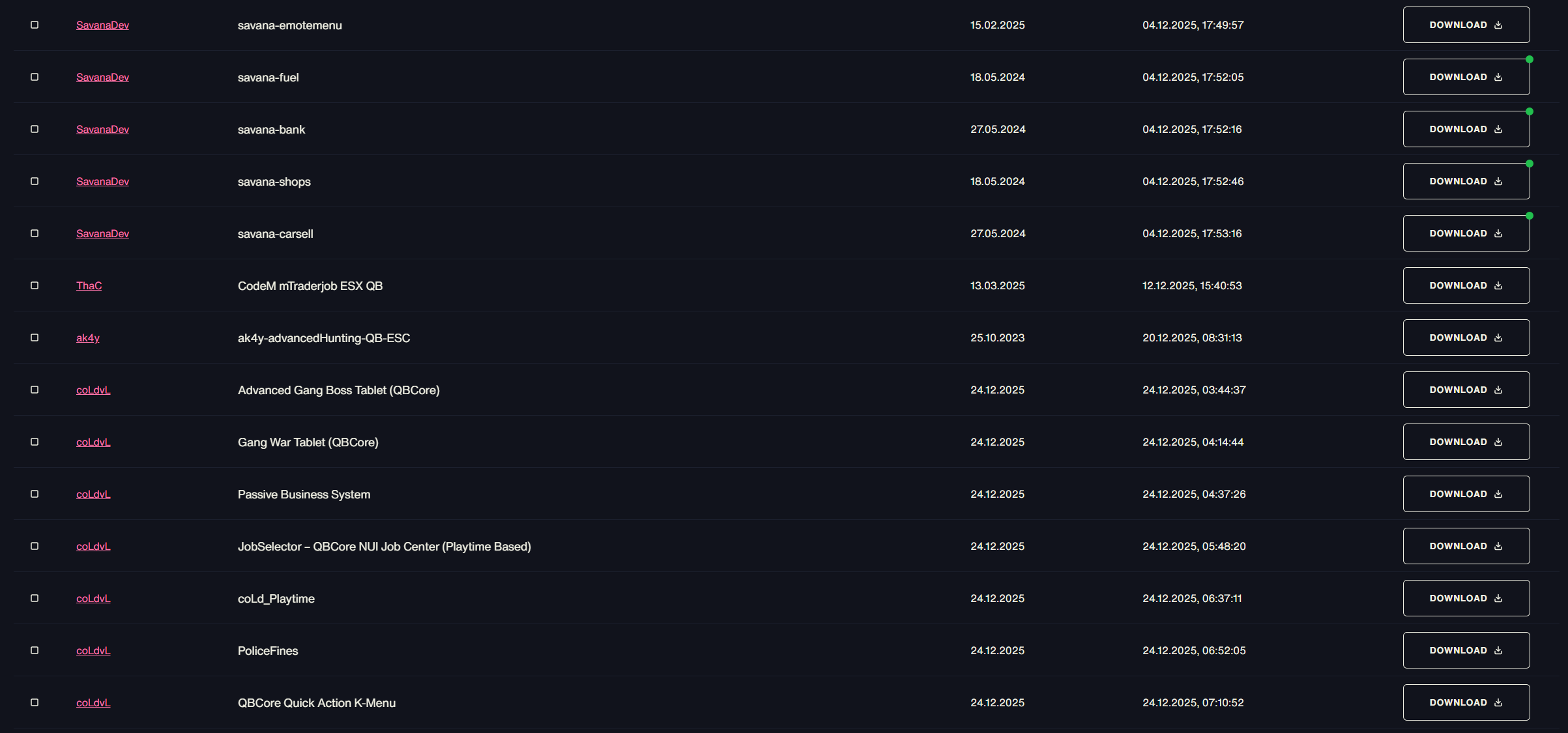Mark the checkbox for QBCore Quick Action K-Menu
Image resolution: width=1568 pixels, height=733 pixels.
coord(35,702)
